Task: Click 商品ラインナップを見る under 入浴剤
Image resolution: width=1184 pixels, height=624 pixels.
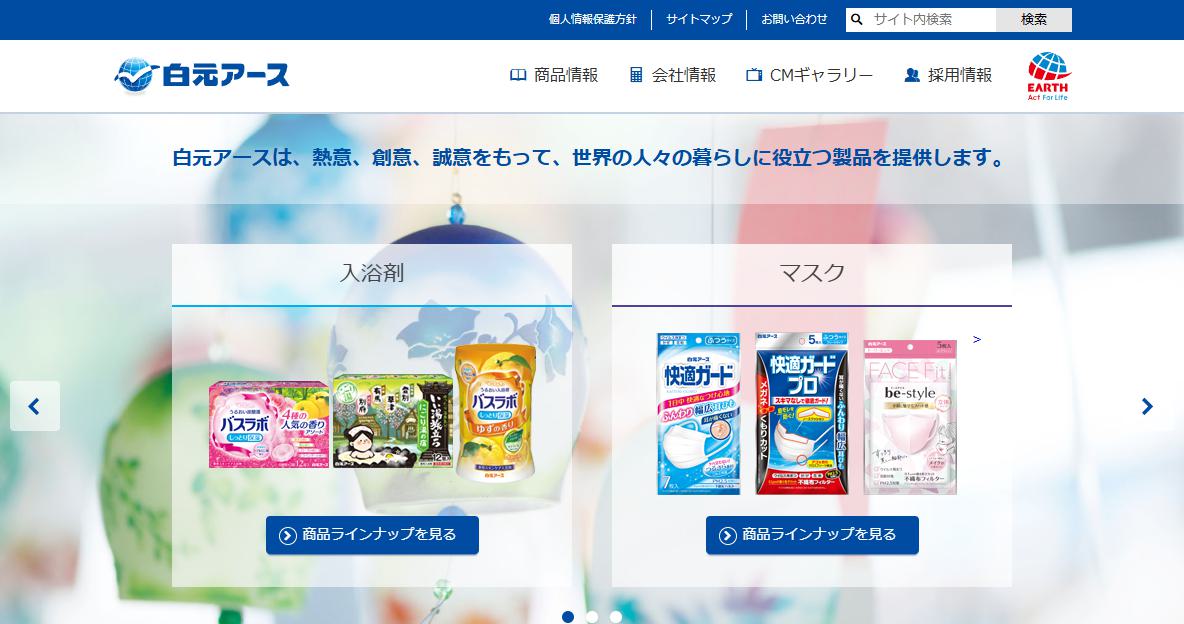Action: coord(372,535)
